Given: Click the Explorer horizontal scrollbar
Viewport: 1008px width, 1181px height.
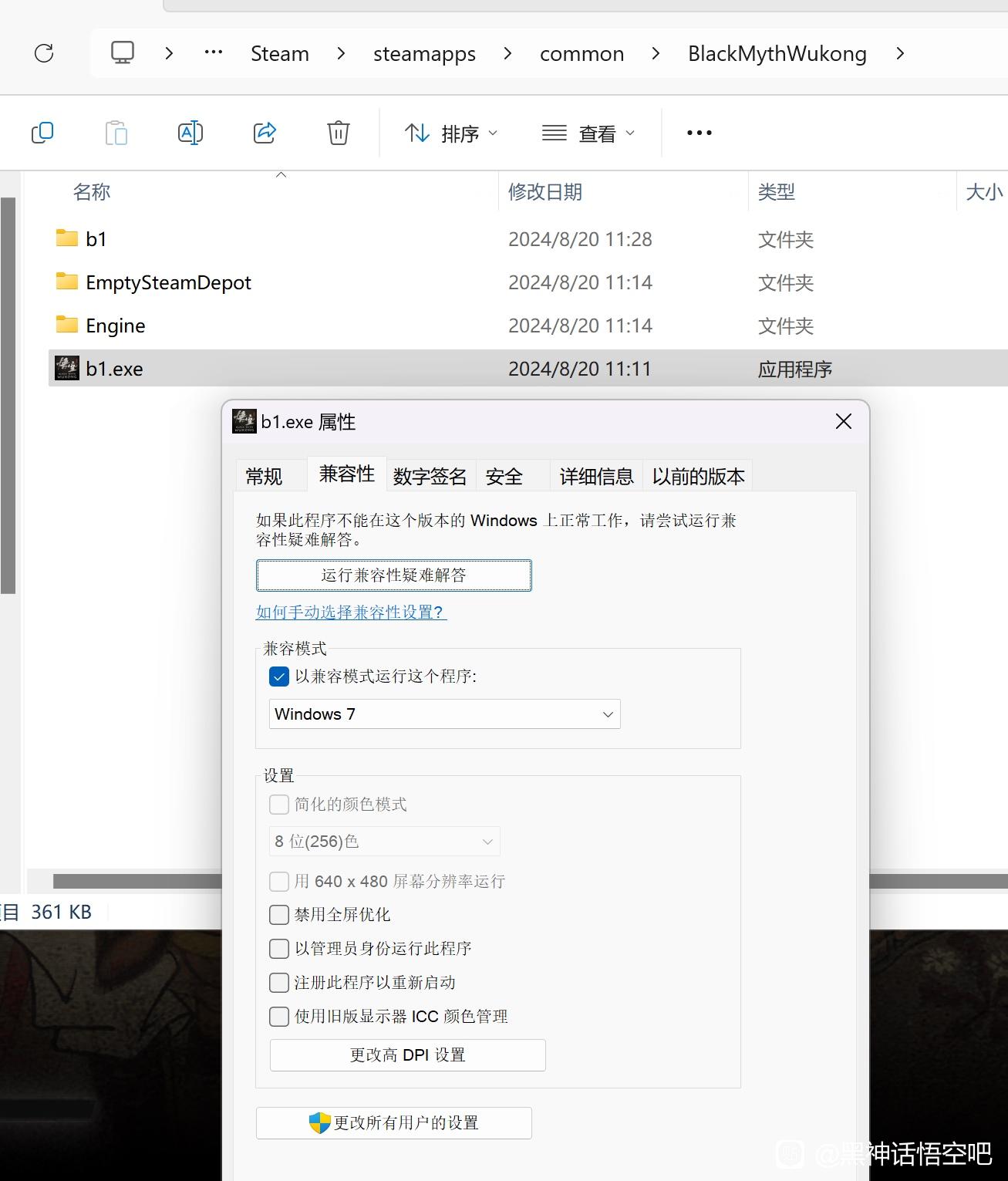Looking at the screenshot, I should [137, 881].
